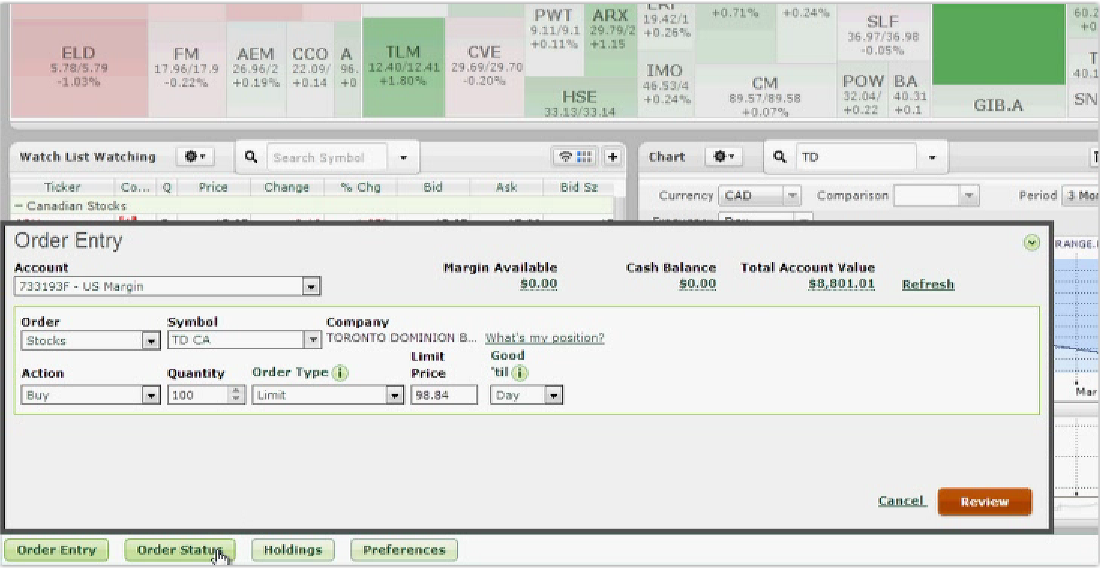Screen dimensions: 1100x569
Task: Sort watch list by Bid column
Action: coord(433,187)
